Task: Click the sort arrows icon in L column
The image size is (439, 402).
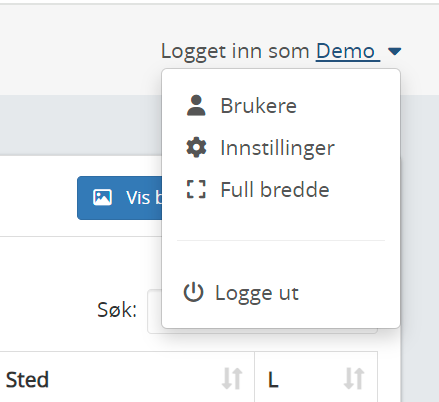Action: [354, 378]
